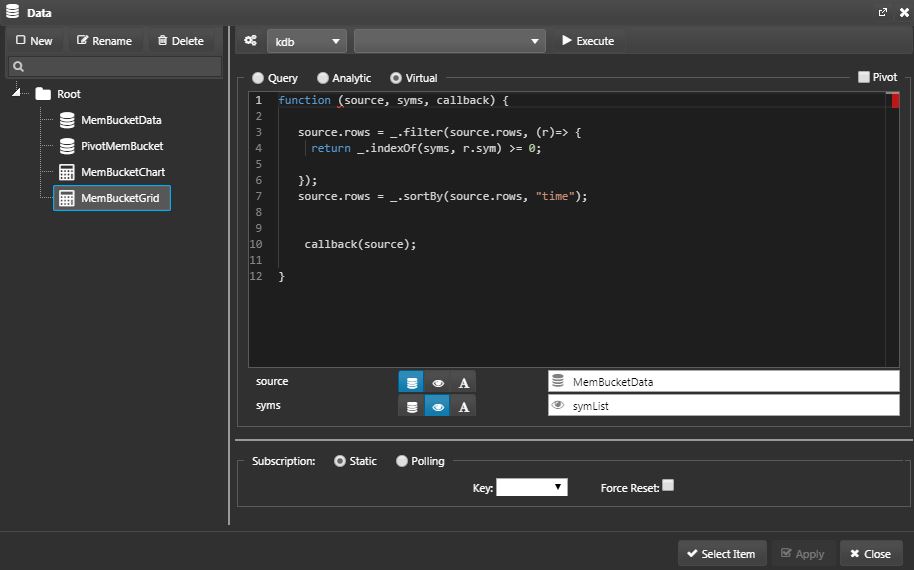
Task: Click the MemBucketData source value field
Action: [723, 382]
